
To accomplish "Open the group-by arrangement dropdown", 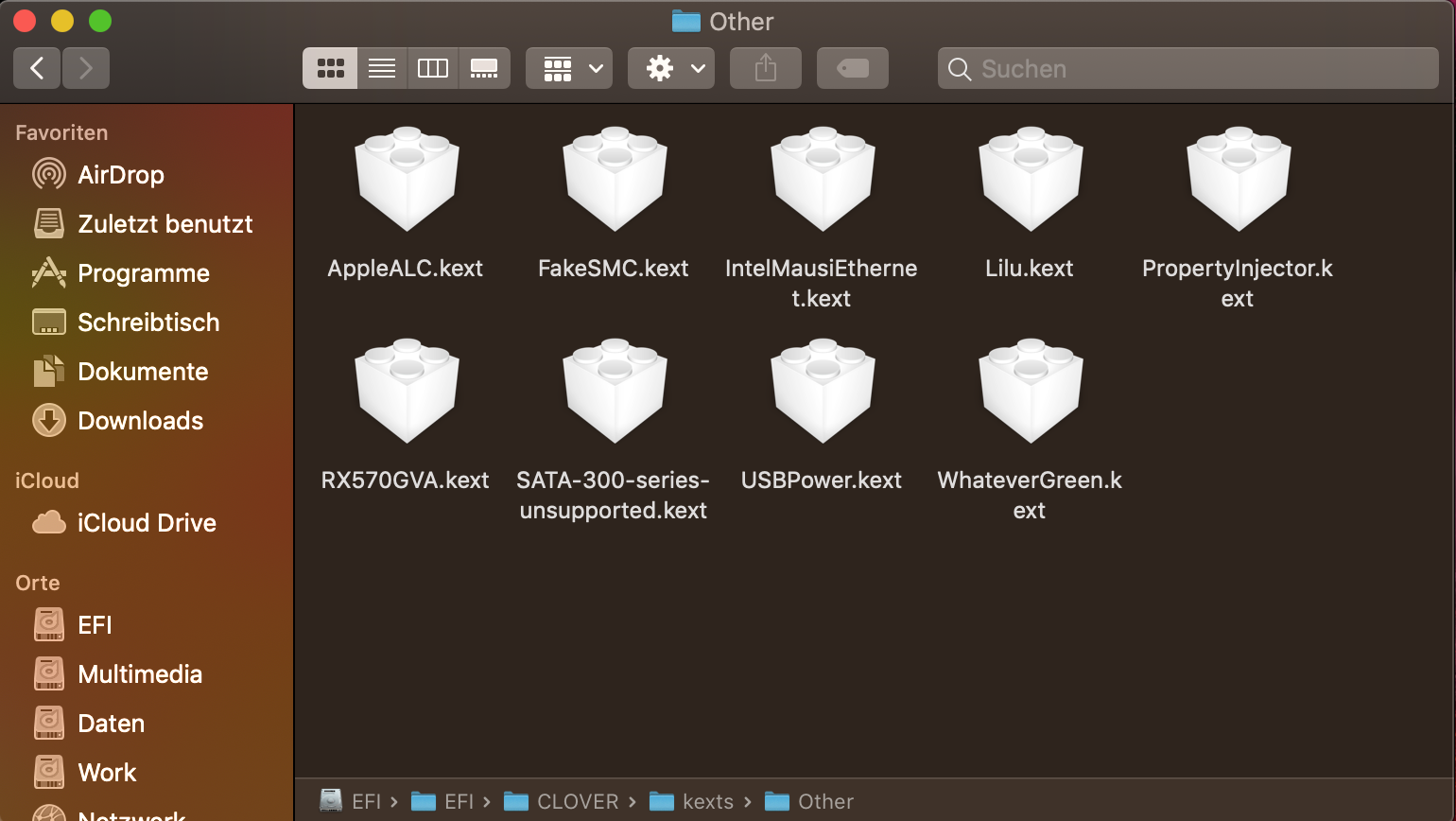I will tap(569, 68).
